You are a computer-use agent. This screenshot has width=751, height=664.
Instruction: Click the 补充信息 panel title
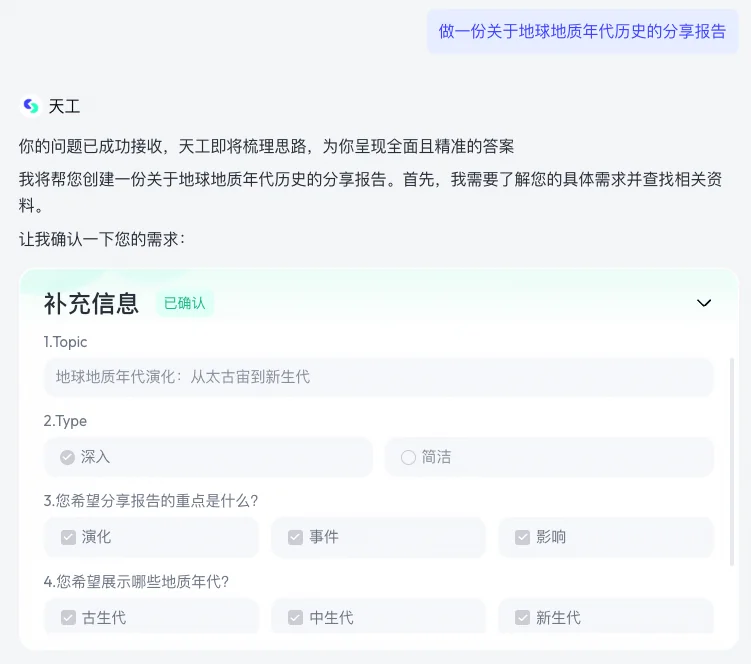coord(91,303)
